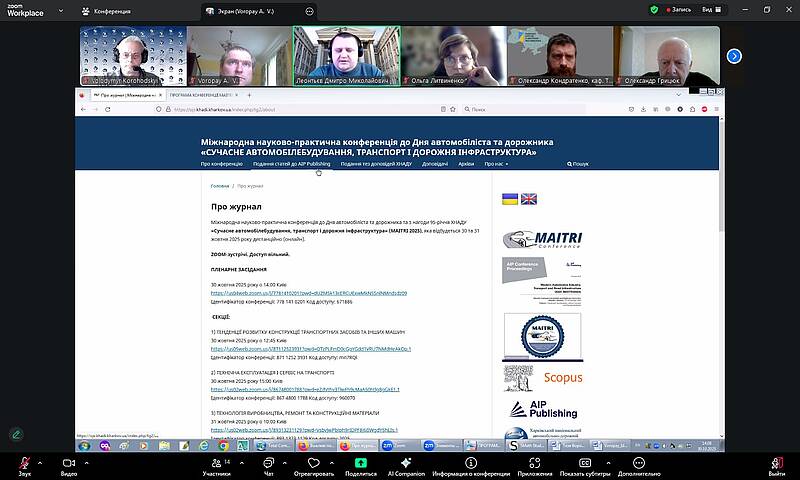
Task: Open Подання статей до AIP Publishing menu
Action: pyautogui.click(x=291, y=163)
